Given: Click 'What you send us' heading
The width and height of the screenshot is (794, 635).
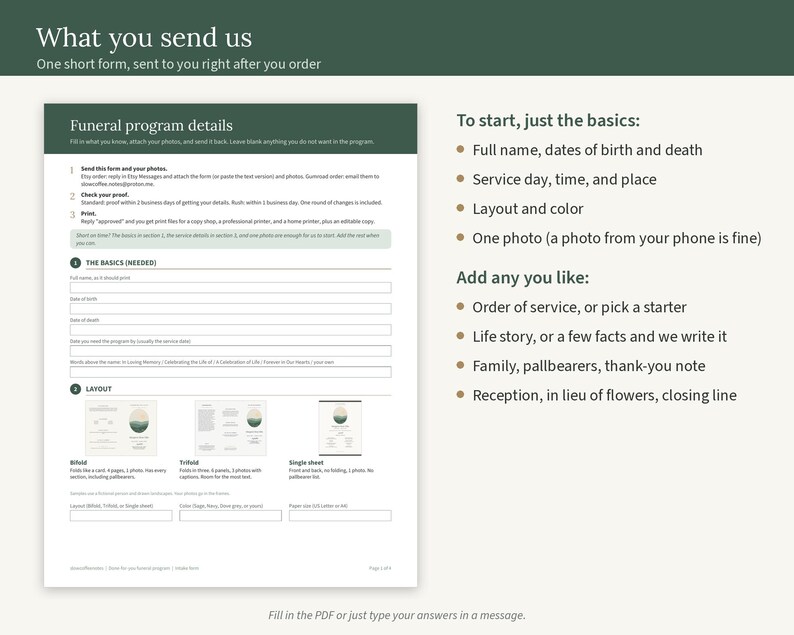Looking at the screenshot, I should [144, 37].
